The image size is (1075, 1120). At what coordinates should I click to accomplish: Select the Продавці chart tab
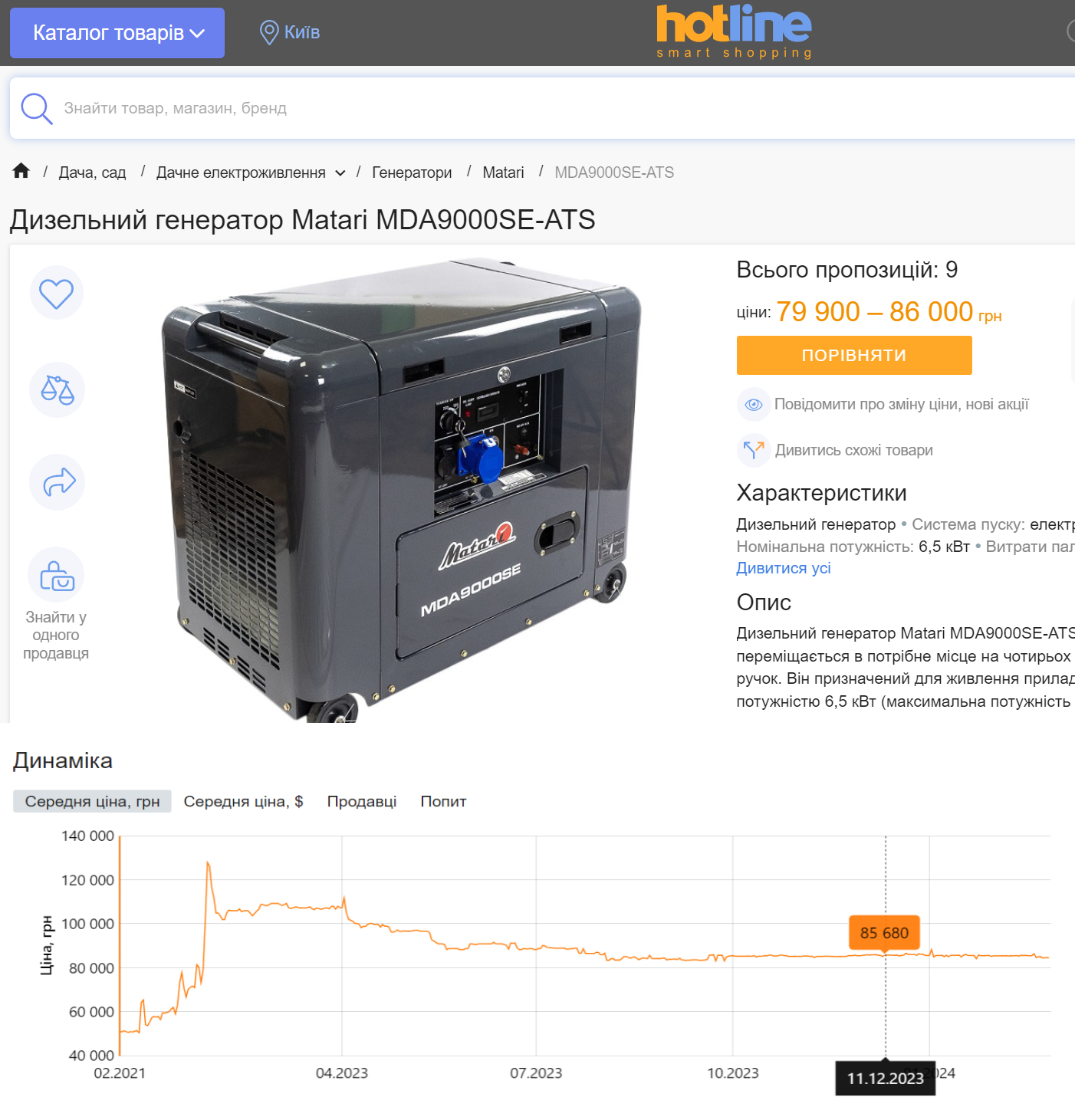click(x=362, y=801)
